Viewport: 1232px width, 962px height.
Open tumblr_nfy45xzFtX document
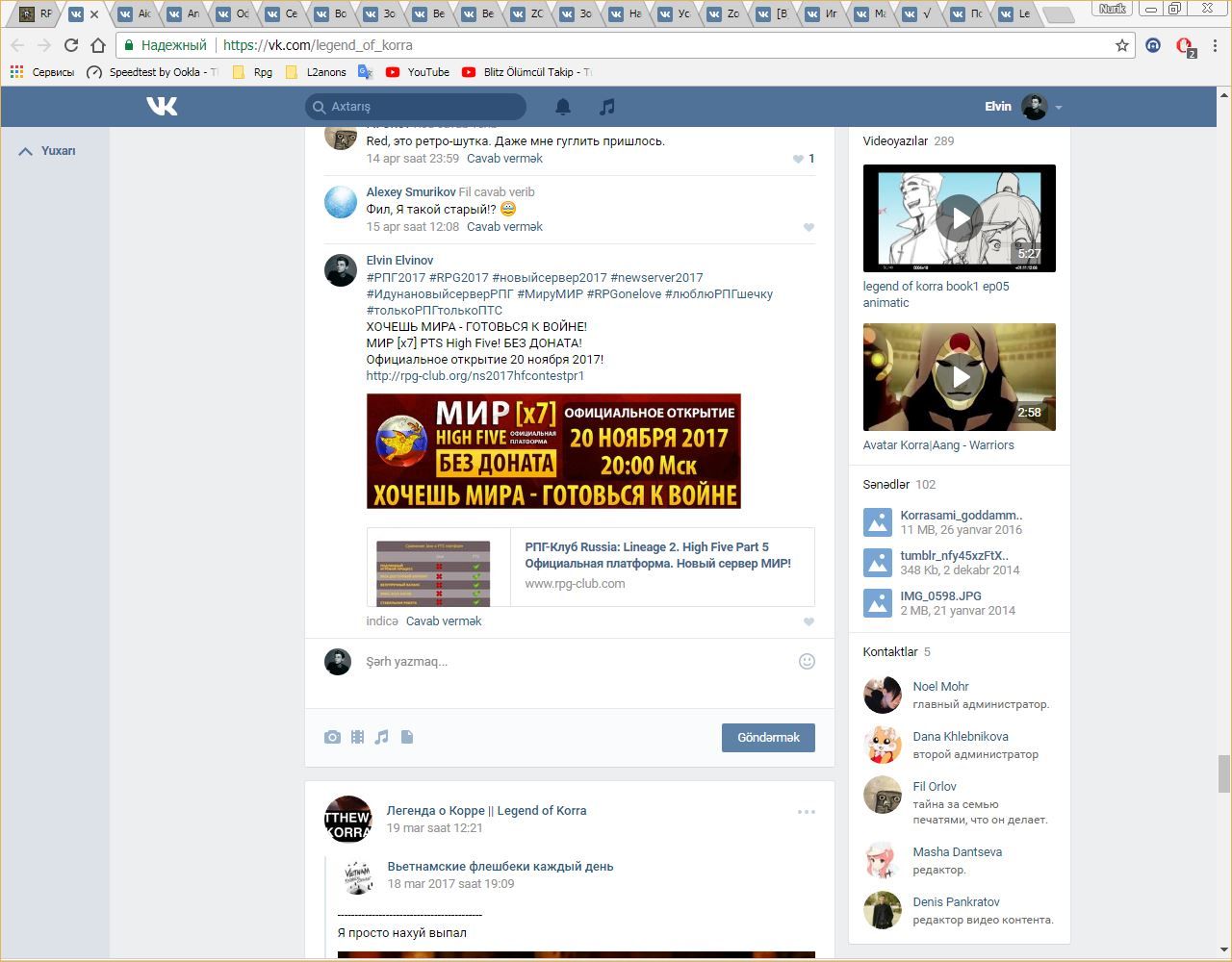[x=954, y=556]
